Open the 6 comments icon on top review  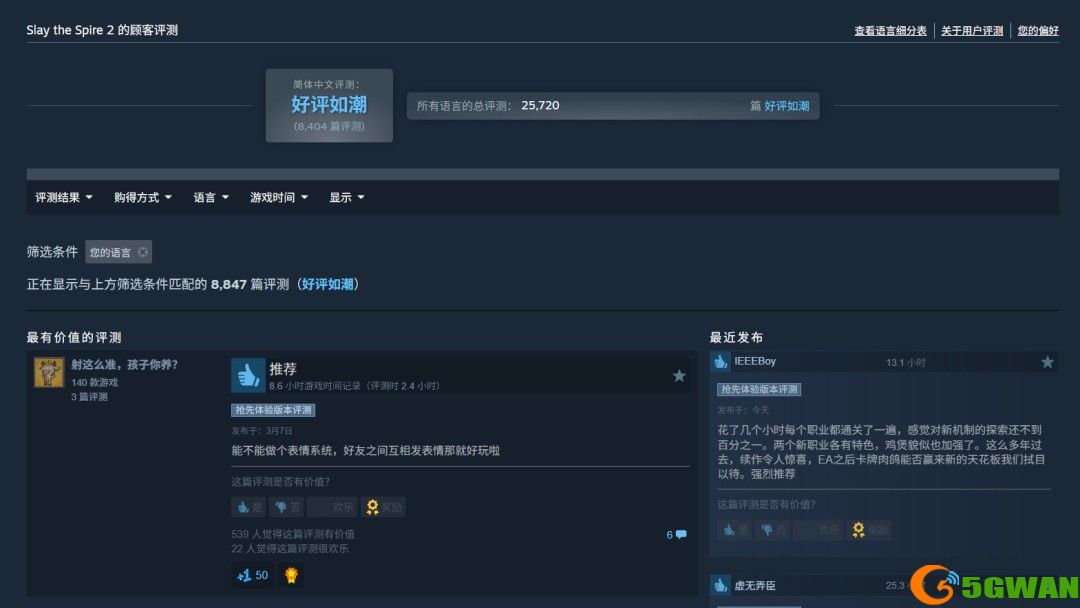[x=676, y=534]
